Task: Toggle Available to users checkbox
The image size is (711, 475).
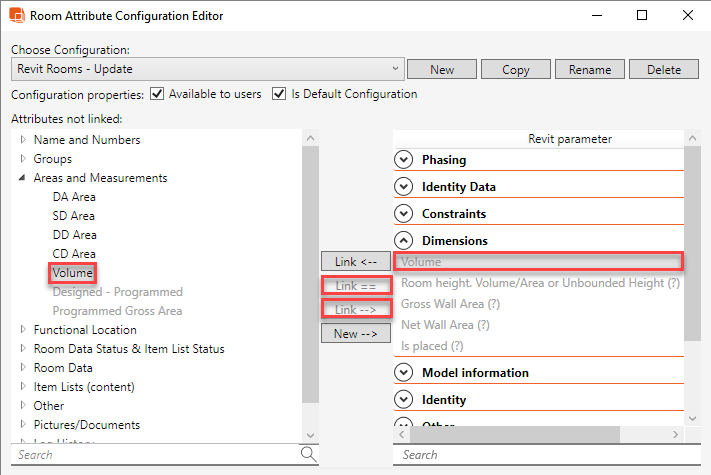Action: click(157, 94)
